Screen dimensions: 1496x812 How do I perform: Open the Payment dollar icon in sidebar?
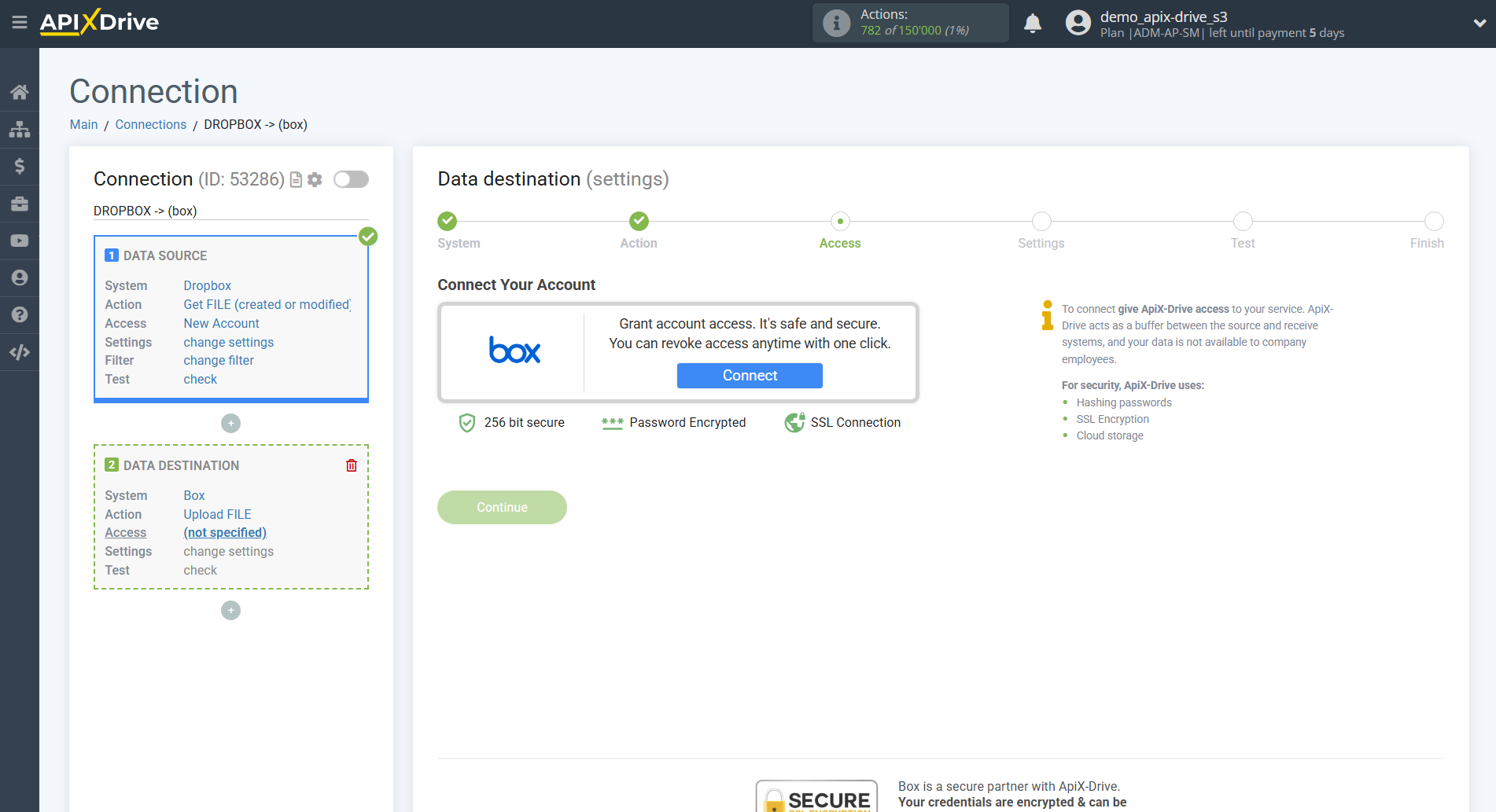point(20,166)
